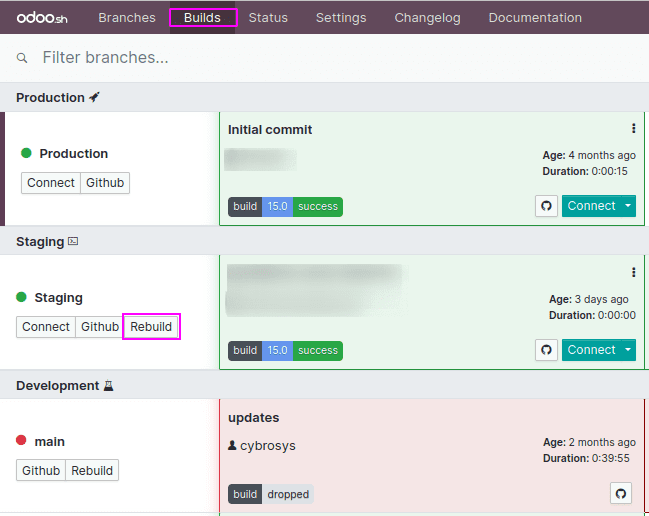
Task: Click teal Connect button on Production build
Action: point(591,206)
